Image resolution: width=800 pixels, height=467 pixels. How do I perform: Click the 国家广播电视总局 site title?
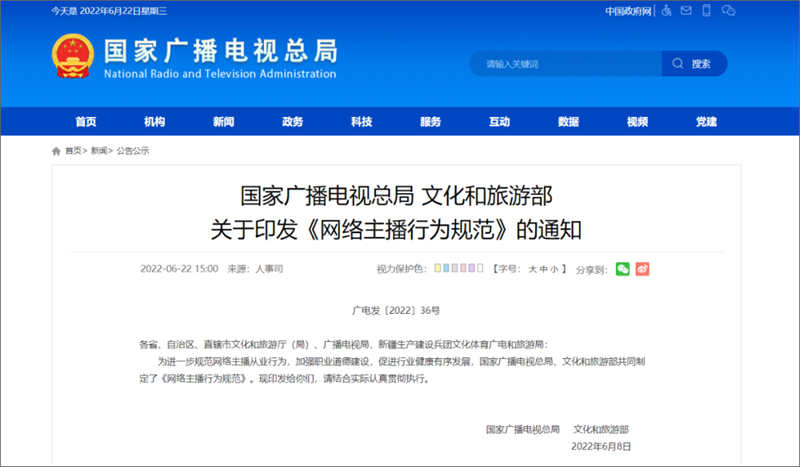(x=221, y=51)
